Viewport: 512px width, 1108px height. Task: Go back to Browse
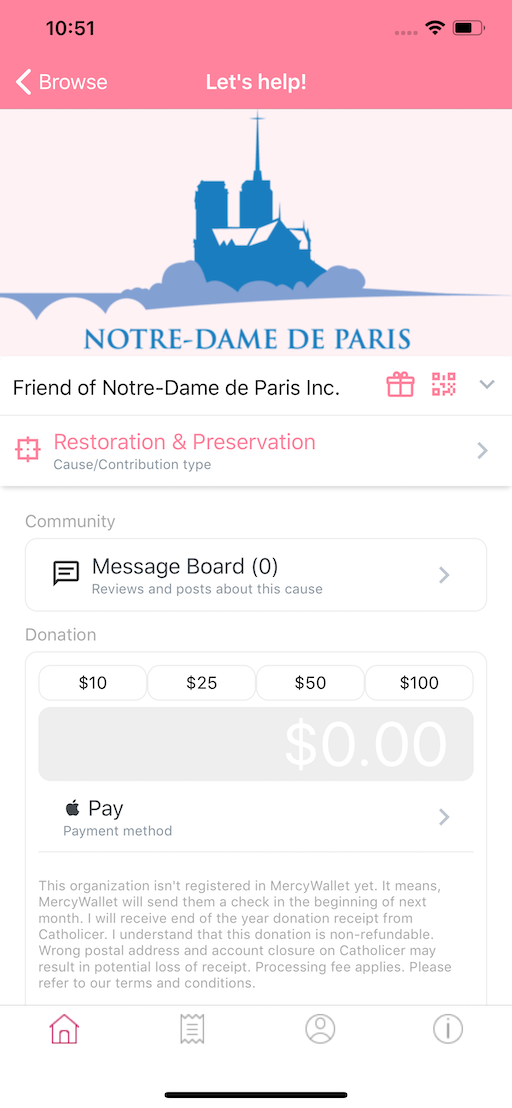click(x=61, y=82)
